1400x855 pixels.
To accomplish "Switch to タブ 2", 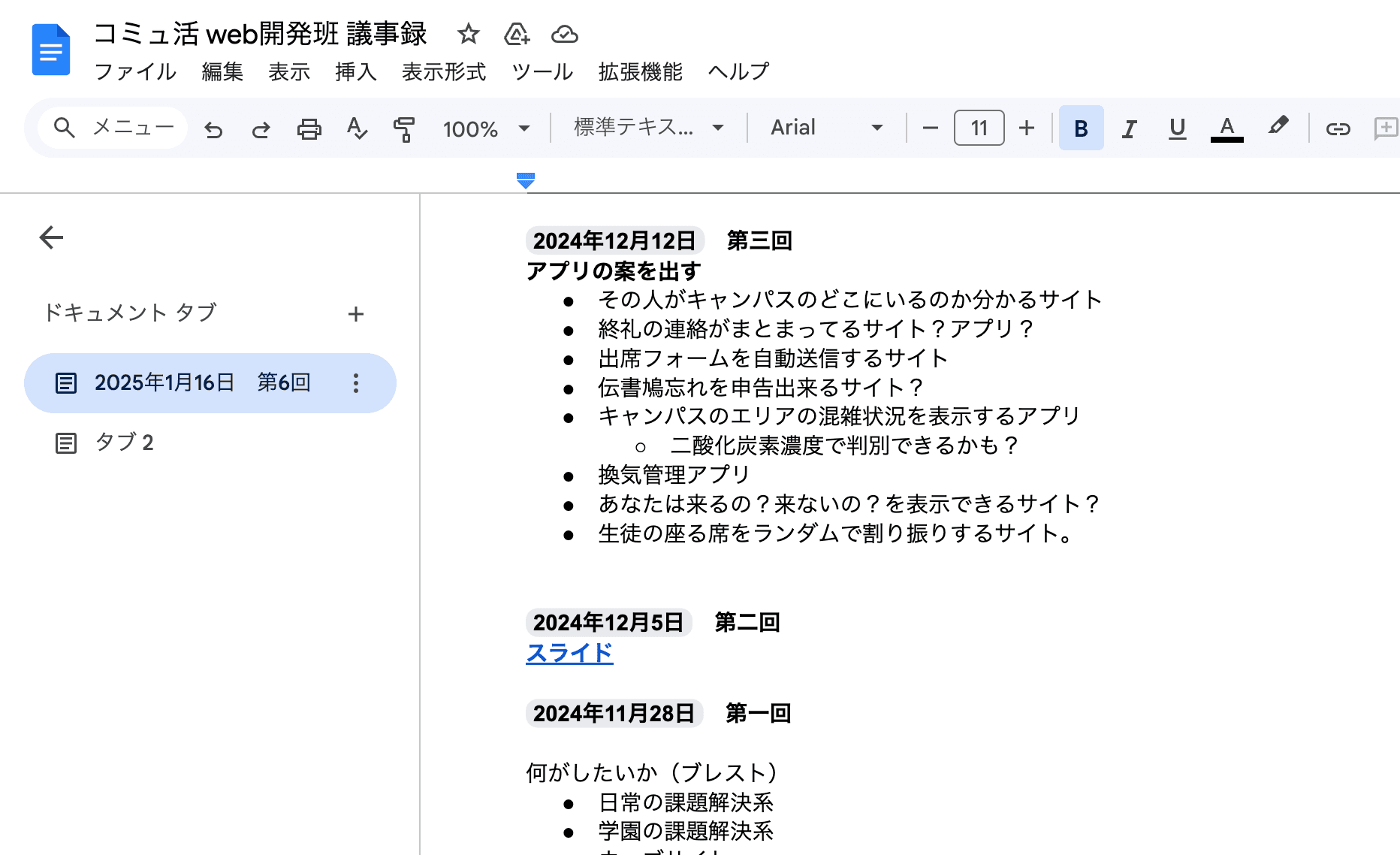I will 125,443.
